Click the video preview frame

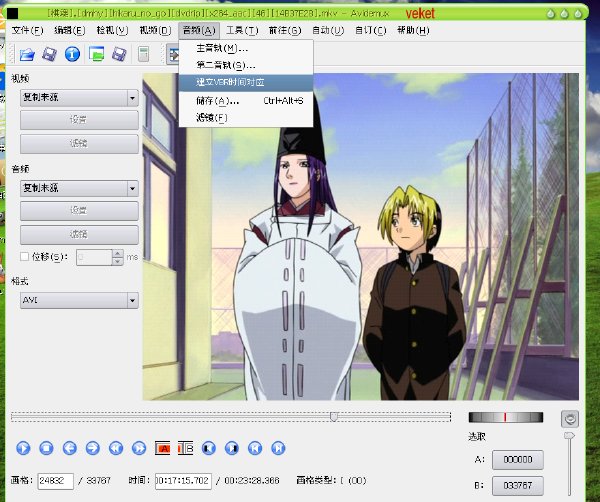(x=360, y=236)
